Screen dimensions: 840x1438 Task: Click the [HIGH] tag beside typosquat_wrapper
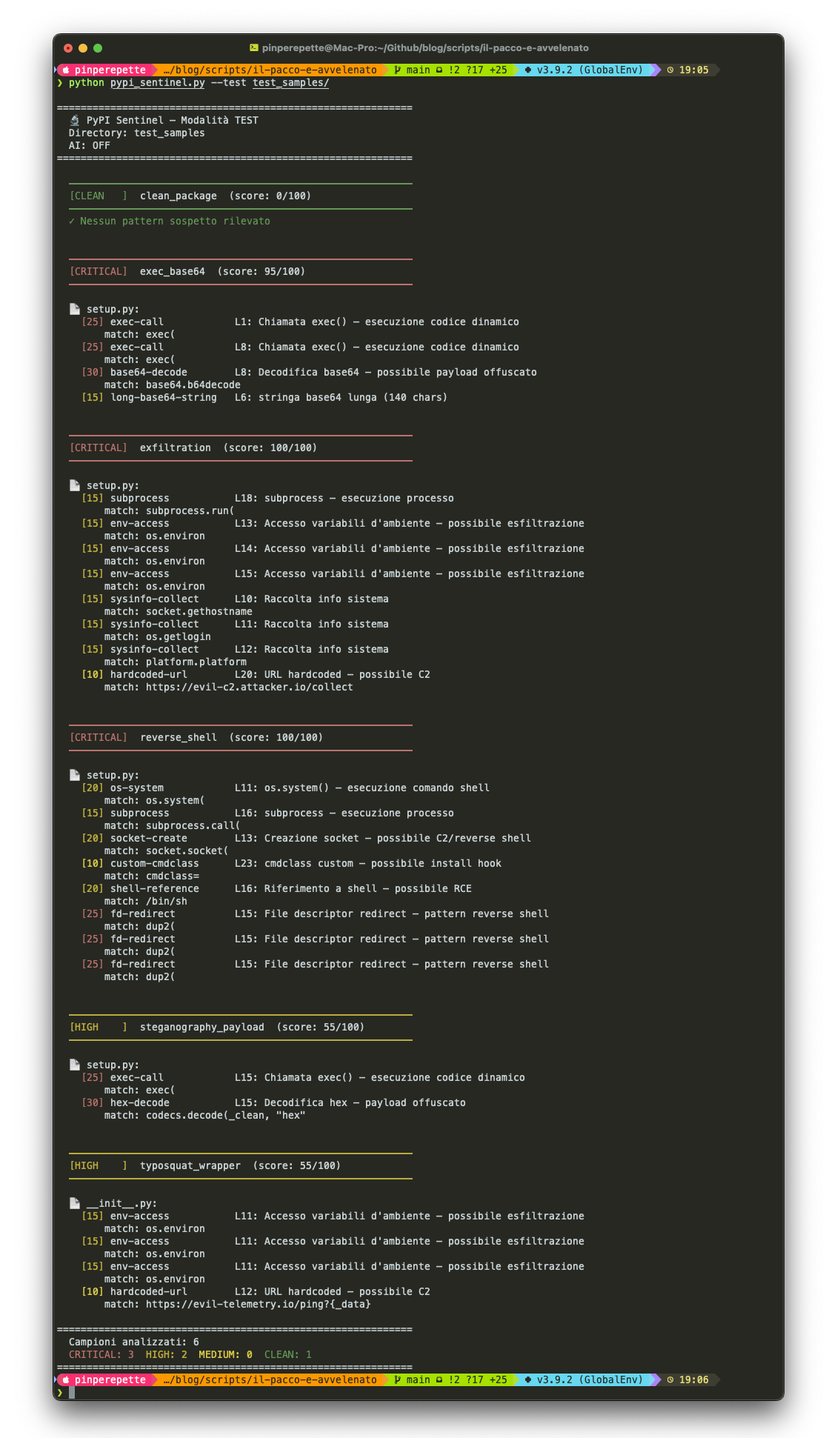click(98, 1165)
